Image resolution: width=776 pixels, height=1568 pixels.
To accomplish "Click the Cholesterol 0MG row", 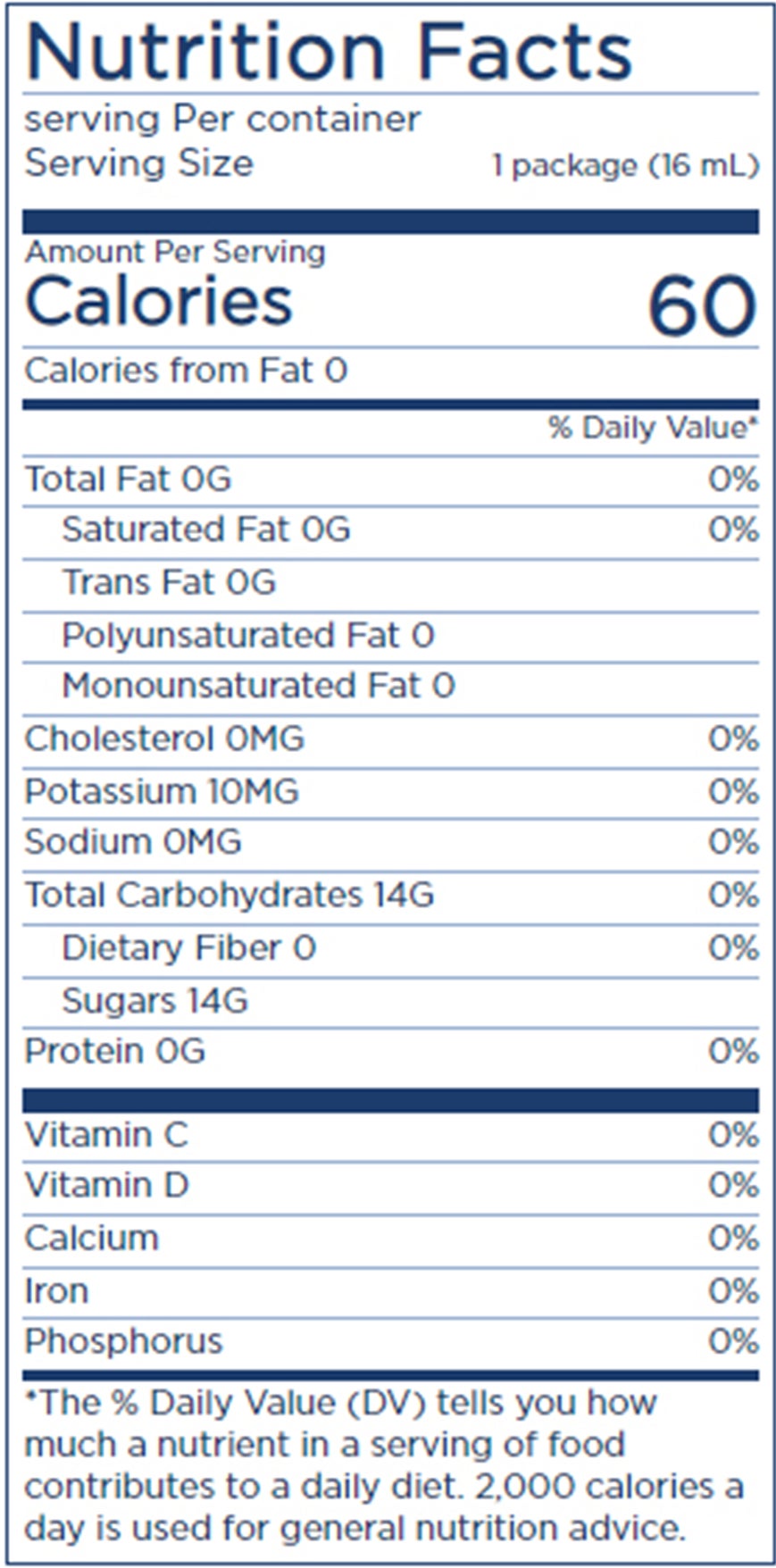I will 391,739.
